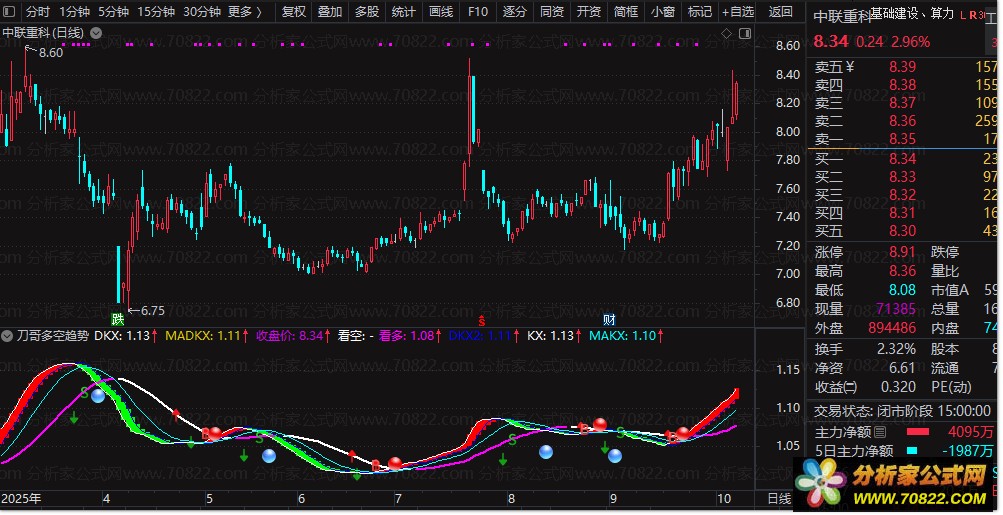Expand indicator menu next to 刀哥多空趋势
This screenshot has height=515, width=1003.
point(9,336)
